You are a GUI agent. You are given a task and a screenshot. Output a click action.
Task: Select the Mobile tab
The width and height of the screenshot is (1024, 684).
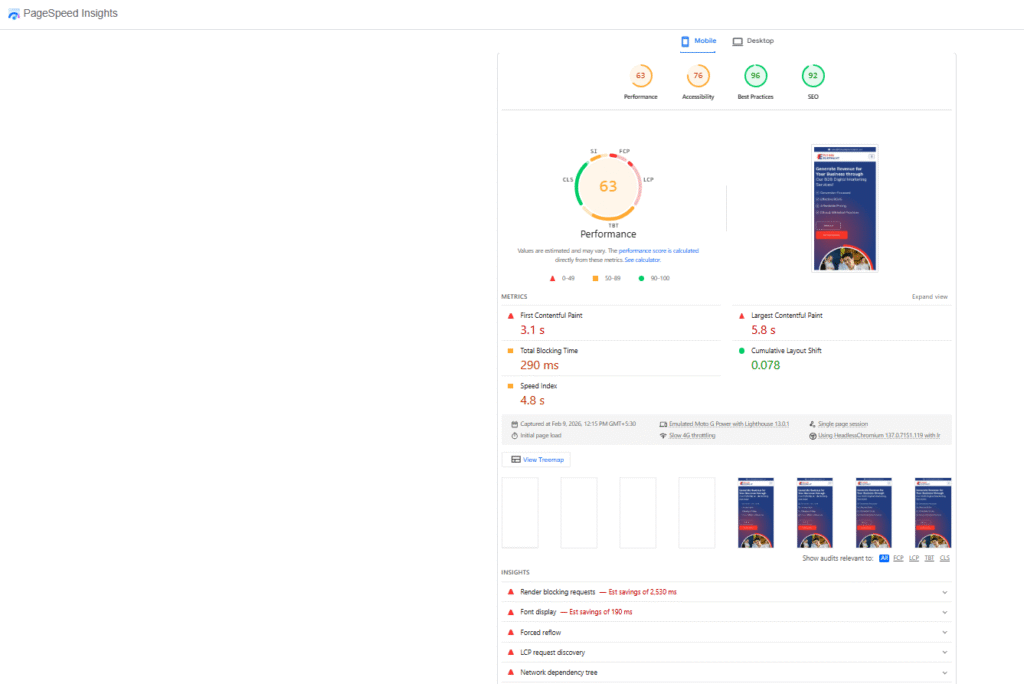tap(698, 41)
